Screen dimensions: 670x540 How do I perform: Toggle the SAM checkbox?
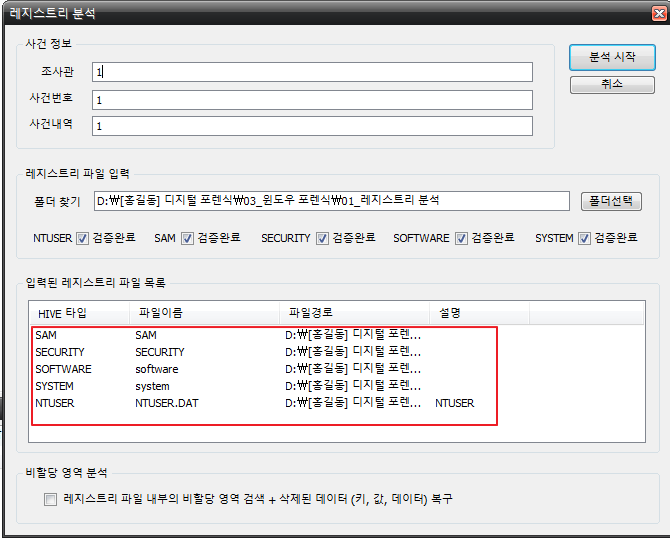point(187,238)
